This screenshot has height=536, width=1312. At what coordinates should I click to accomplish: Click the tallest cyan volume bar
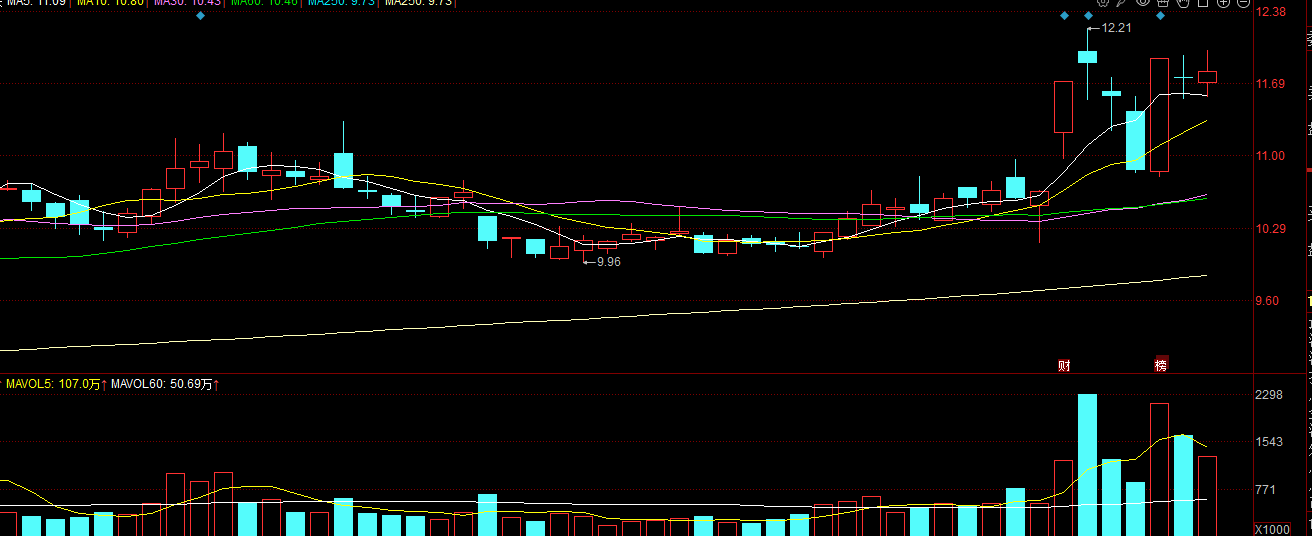pos(1088,465)
